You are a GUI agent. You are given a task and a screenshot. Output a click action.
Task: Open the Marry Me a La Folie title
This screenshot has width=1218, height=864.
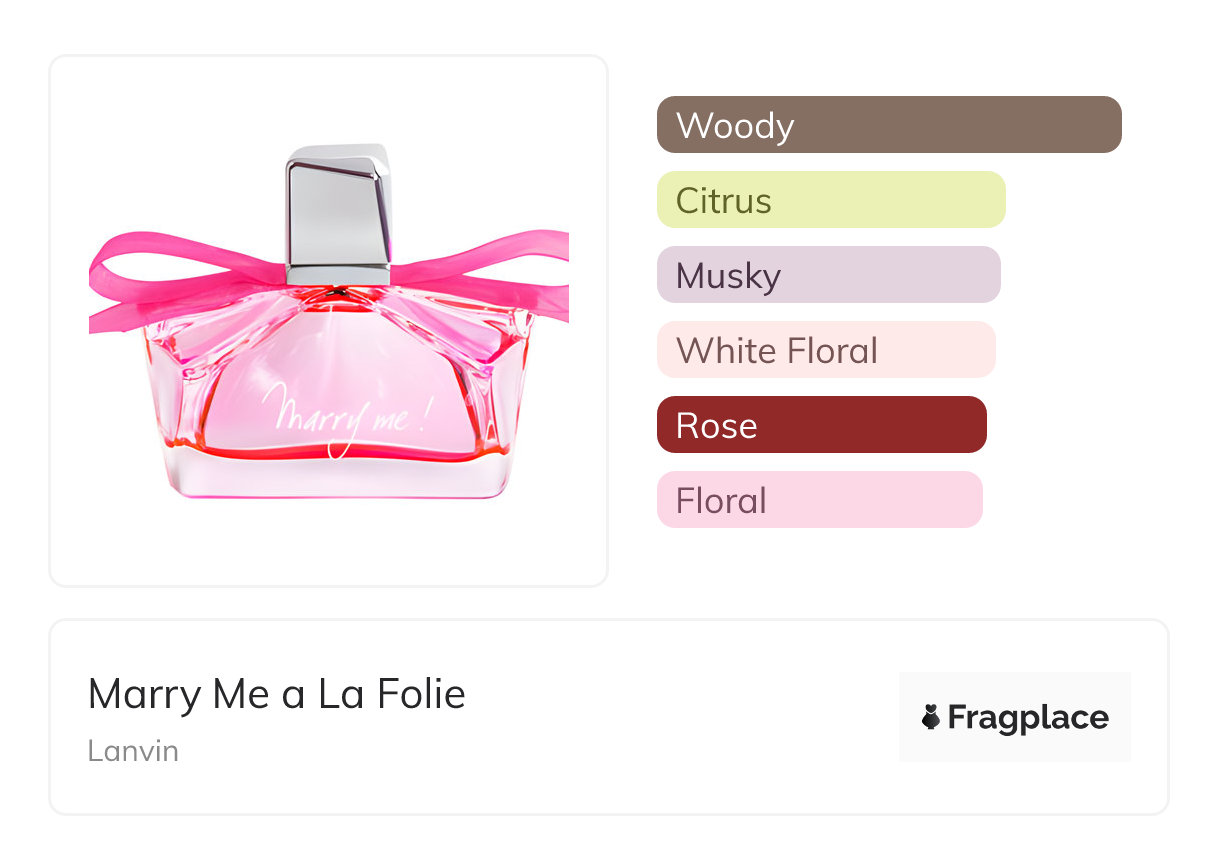(x=277, y=694)
